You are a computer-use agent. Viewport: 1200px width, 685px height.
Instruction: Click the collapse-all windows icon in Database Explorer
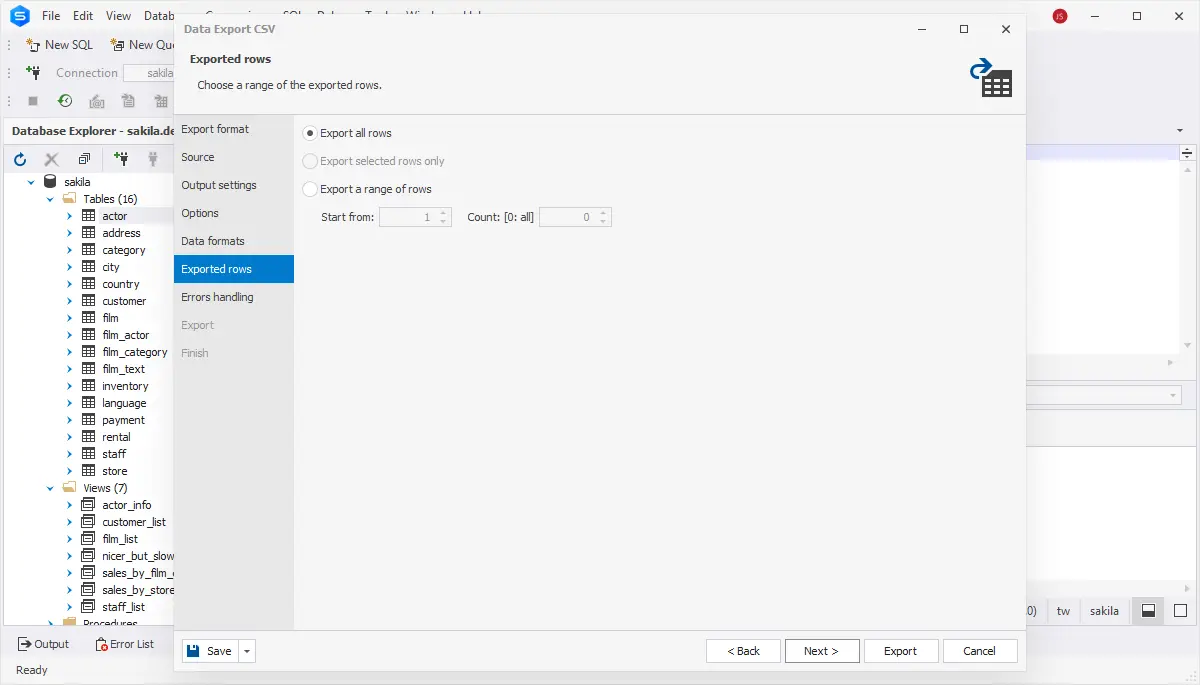[84, 159]
